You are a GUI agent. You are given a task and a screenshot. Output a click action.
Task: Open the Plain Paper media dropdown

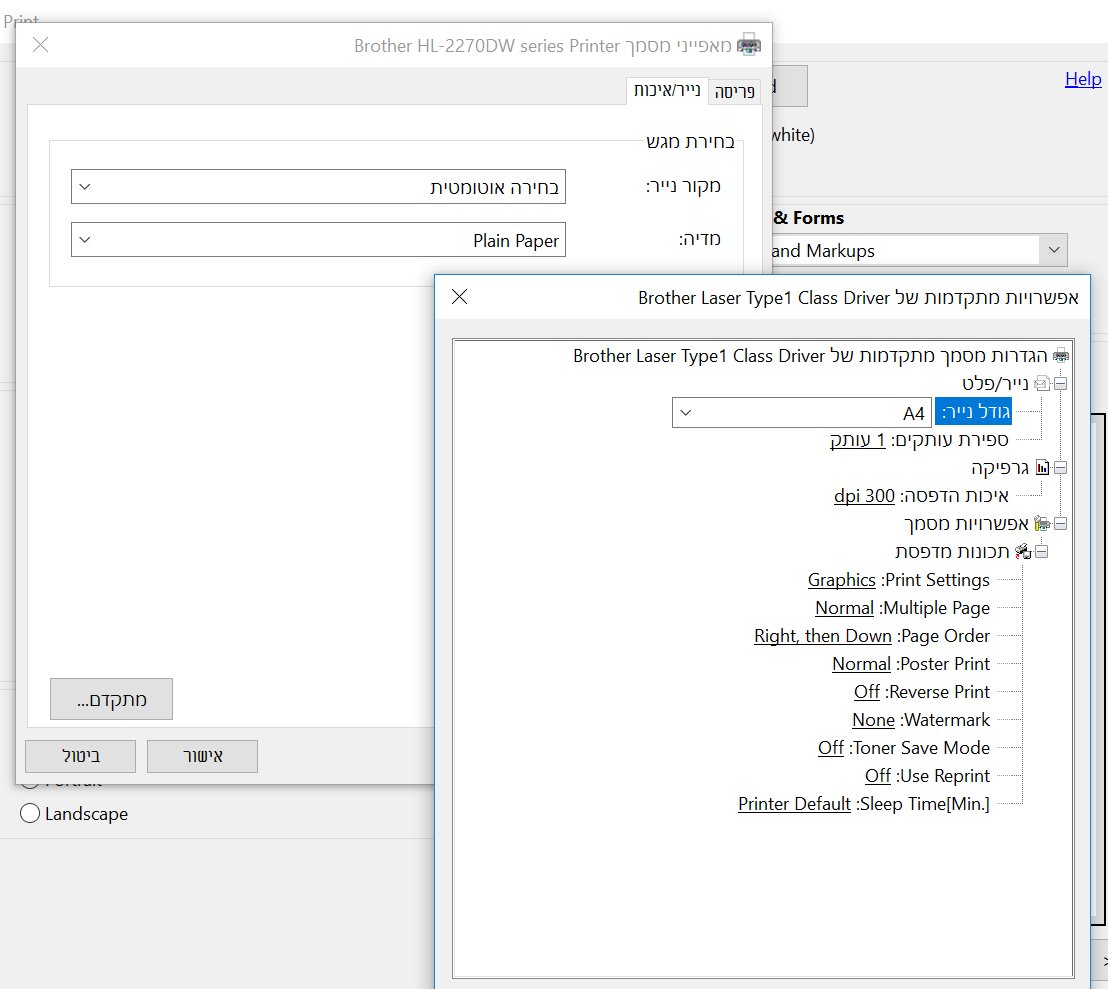pyautogui.click(x=318, y=239)
